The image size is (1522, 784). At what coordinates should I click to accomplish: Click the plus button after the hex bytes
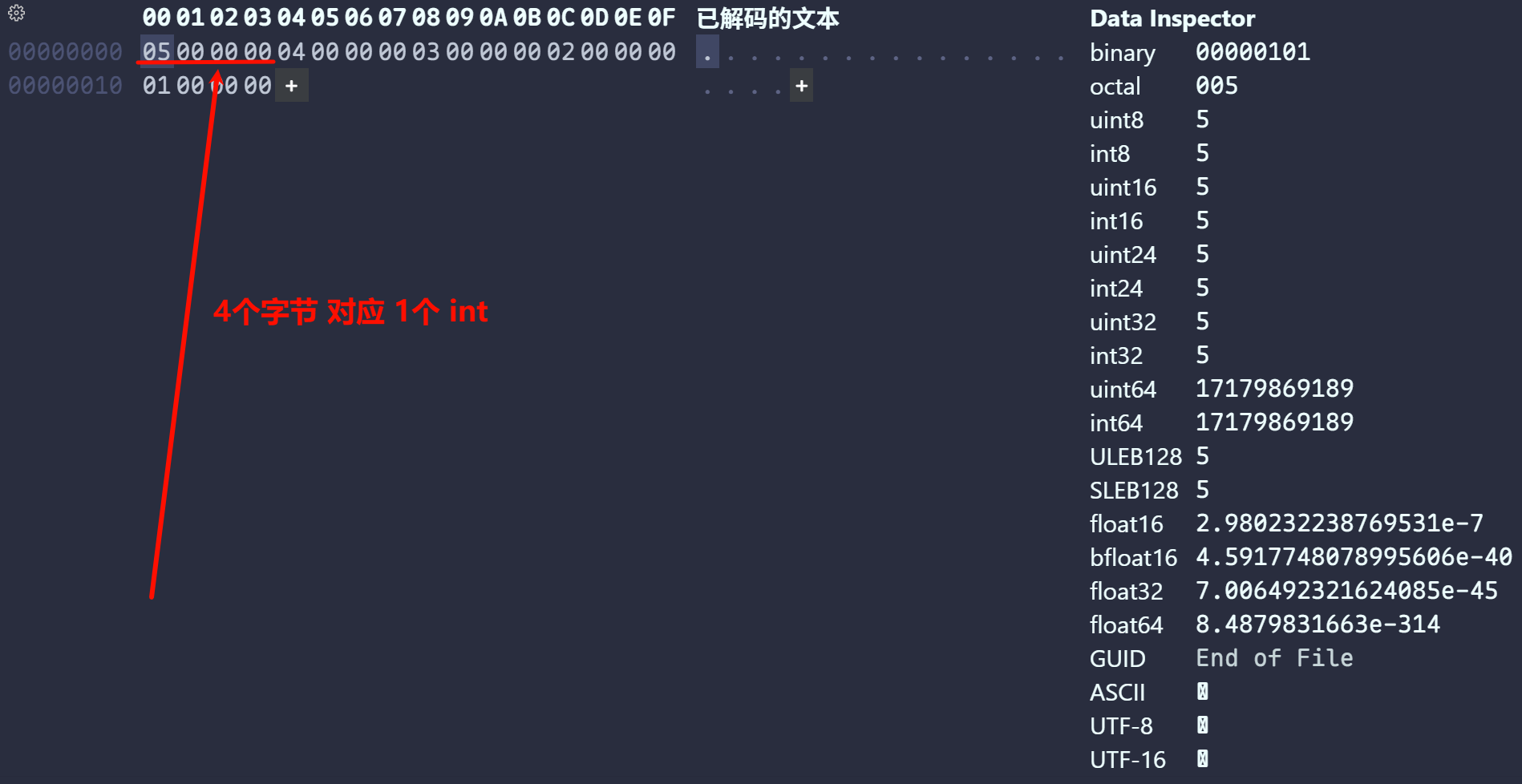(x=291, y=86)
